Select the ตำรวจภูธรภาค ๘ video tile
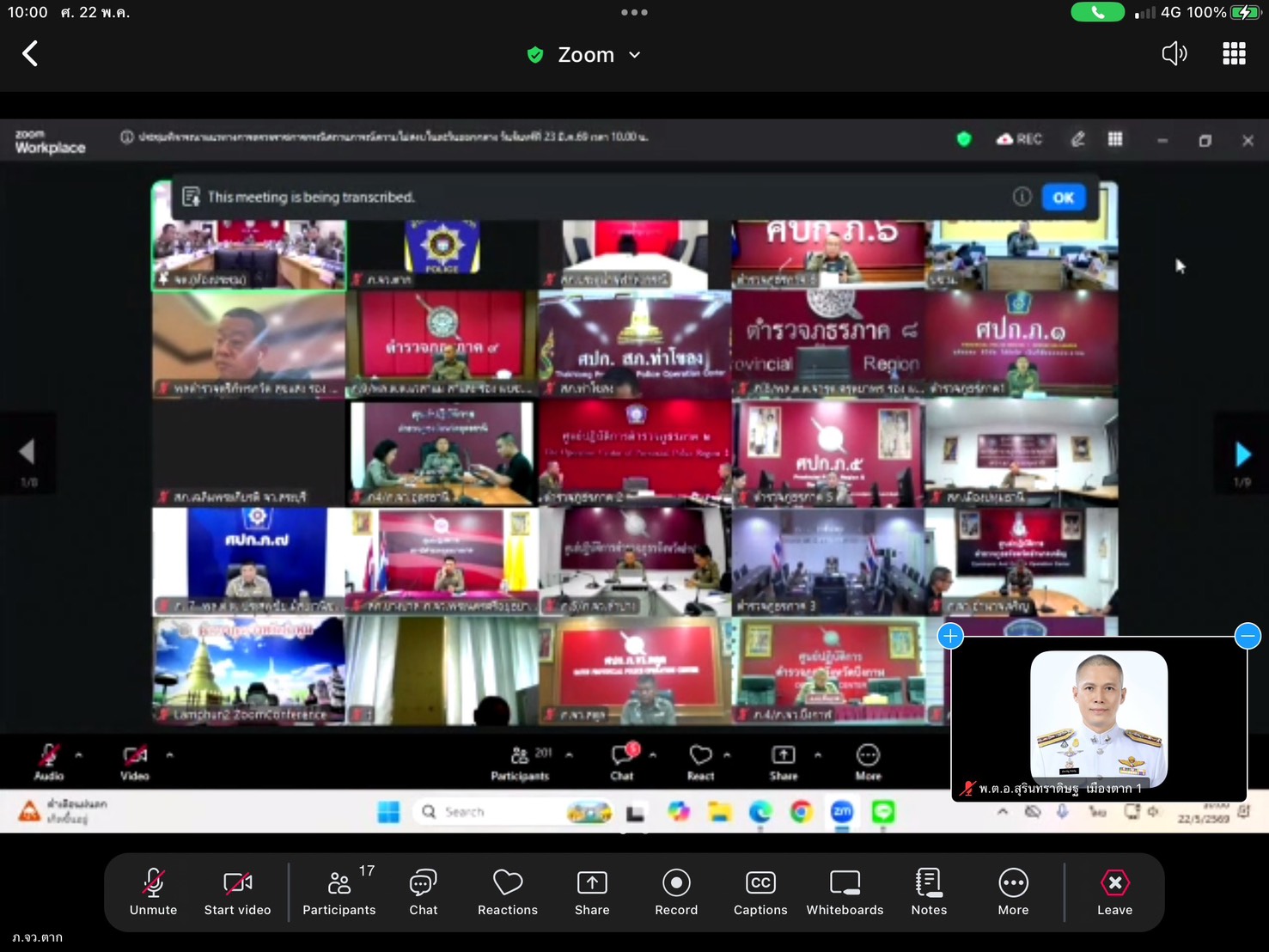The height and width of the screenshot is (952, 1269). click(x=828, y=344)
